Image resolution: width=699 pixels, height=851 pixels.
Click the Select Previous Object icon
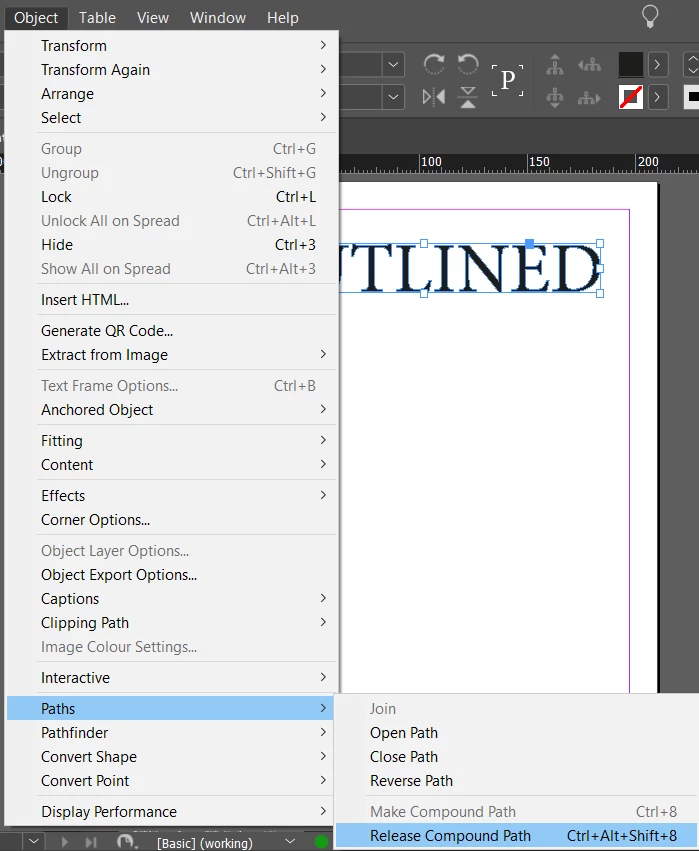(x=589, y=65)
